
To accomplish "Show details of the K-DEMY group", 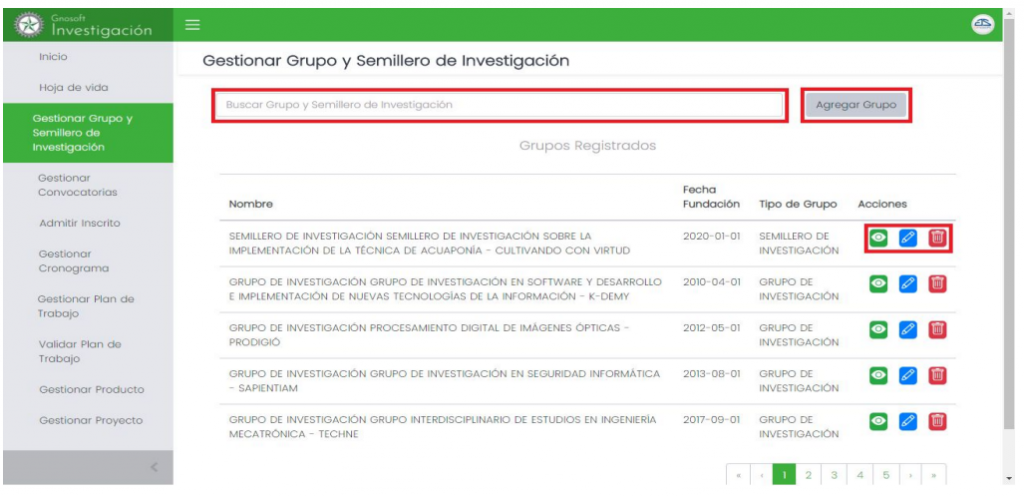I will [879, 283].
